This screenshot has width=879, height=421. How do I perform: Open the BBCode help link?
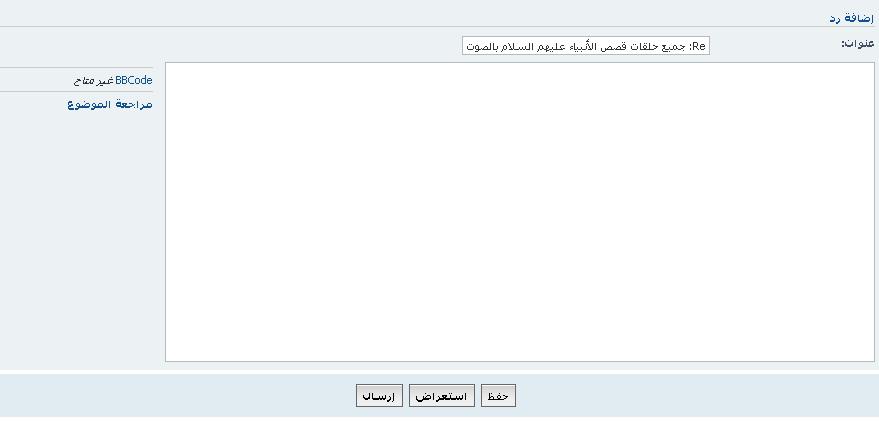point(134,80)
